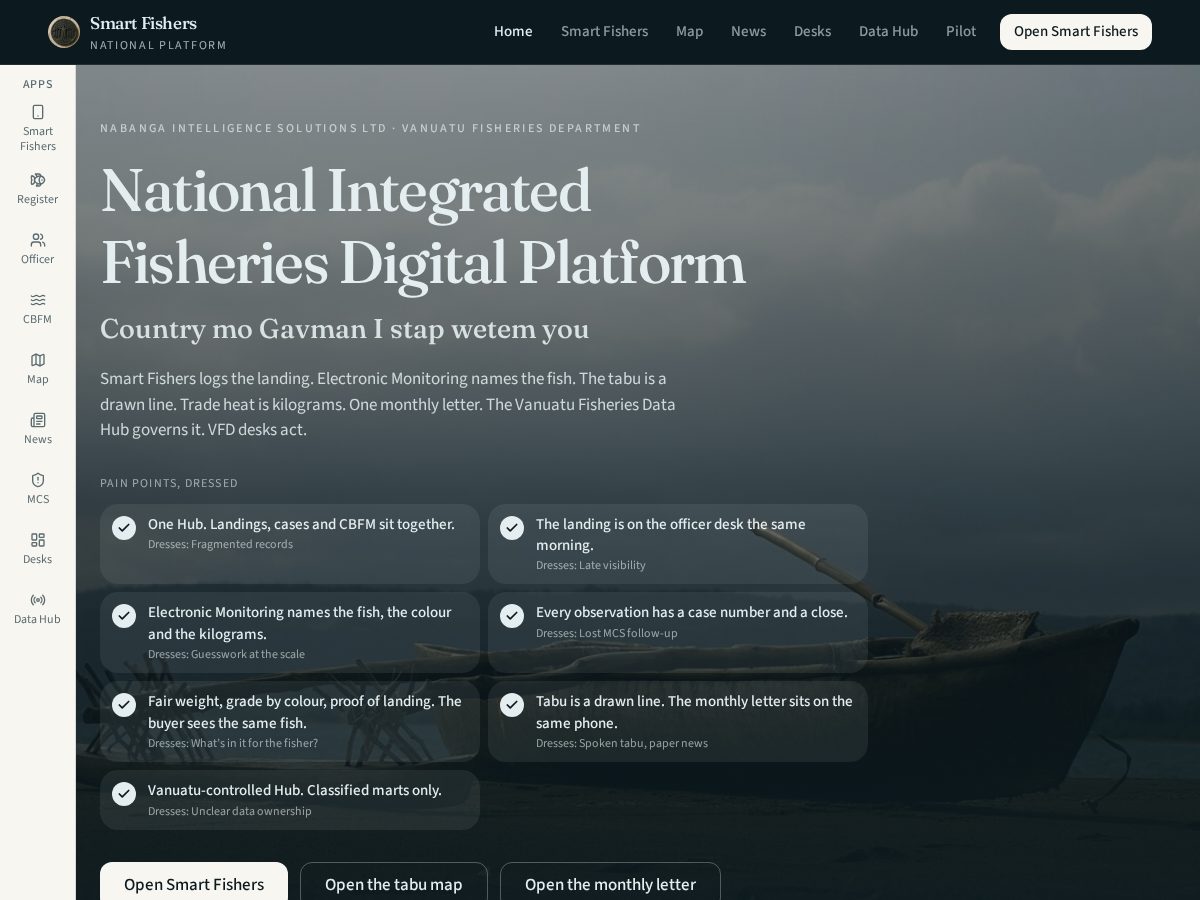
Task: Open the Data Hub app in sidebar
Action: click(38, 608)
